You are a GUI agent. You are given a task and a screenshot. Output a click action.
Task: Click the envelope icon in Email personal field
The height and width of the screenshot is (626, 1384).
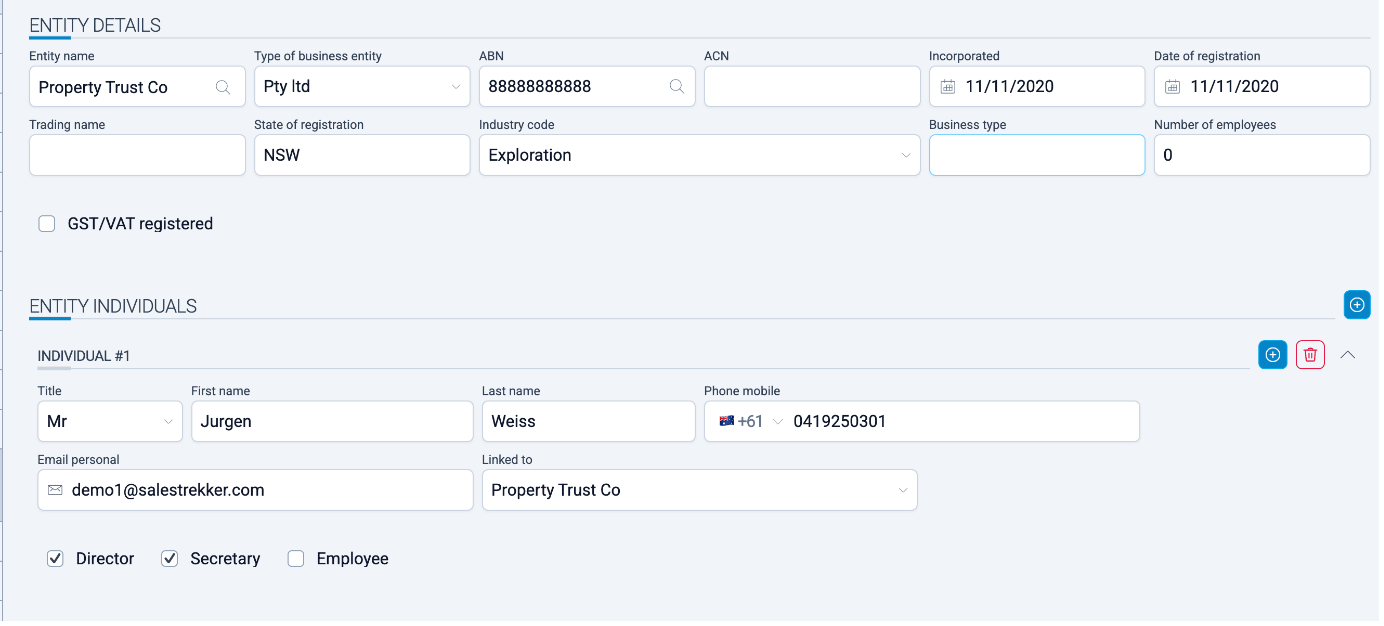coord(55,490)
